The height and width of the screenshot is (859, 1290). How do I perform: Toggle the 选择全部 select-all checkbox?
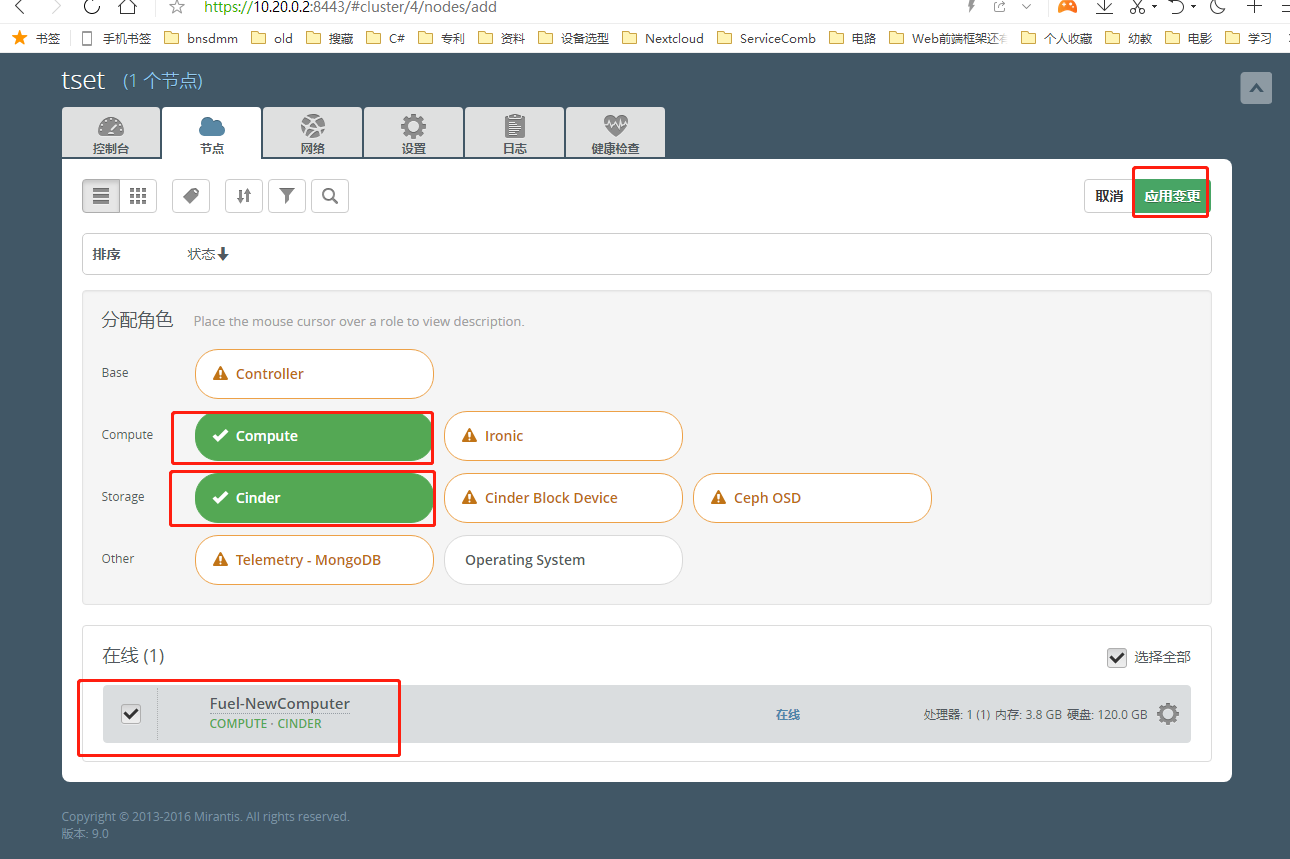point(1117,657)
